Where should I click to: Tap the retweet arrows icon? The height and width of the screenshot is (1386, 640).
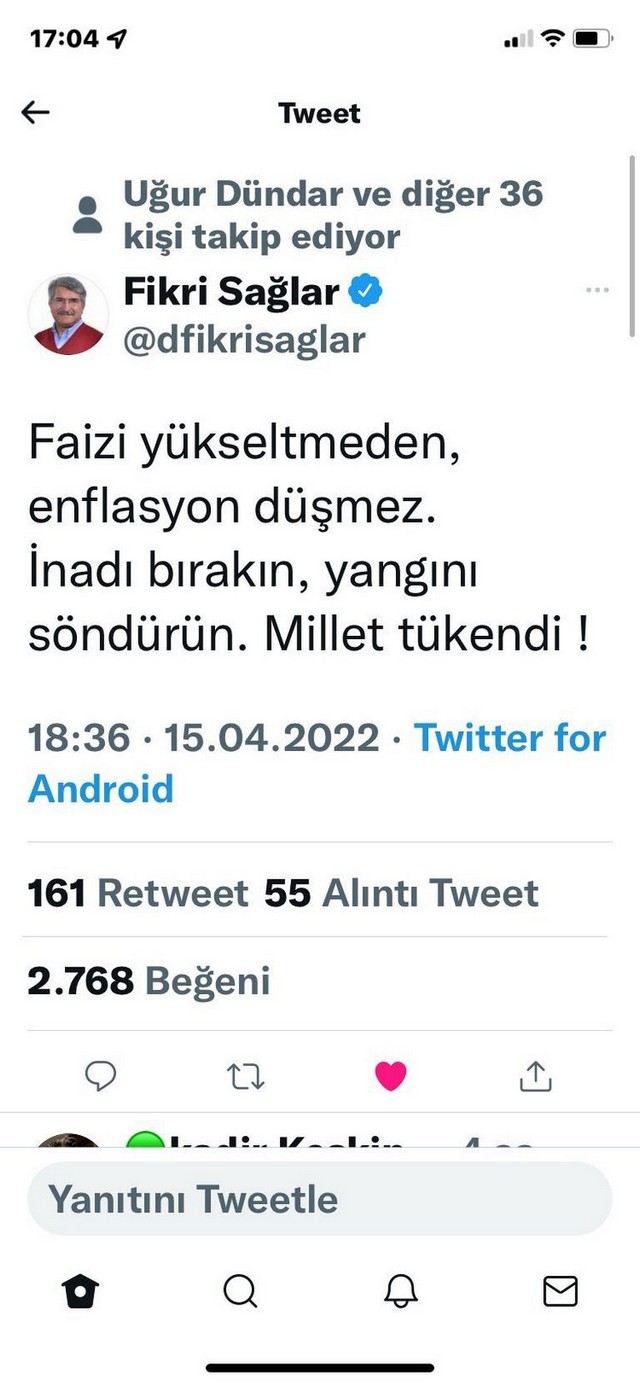(x=245, y=1076)
